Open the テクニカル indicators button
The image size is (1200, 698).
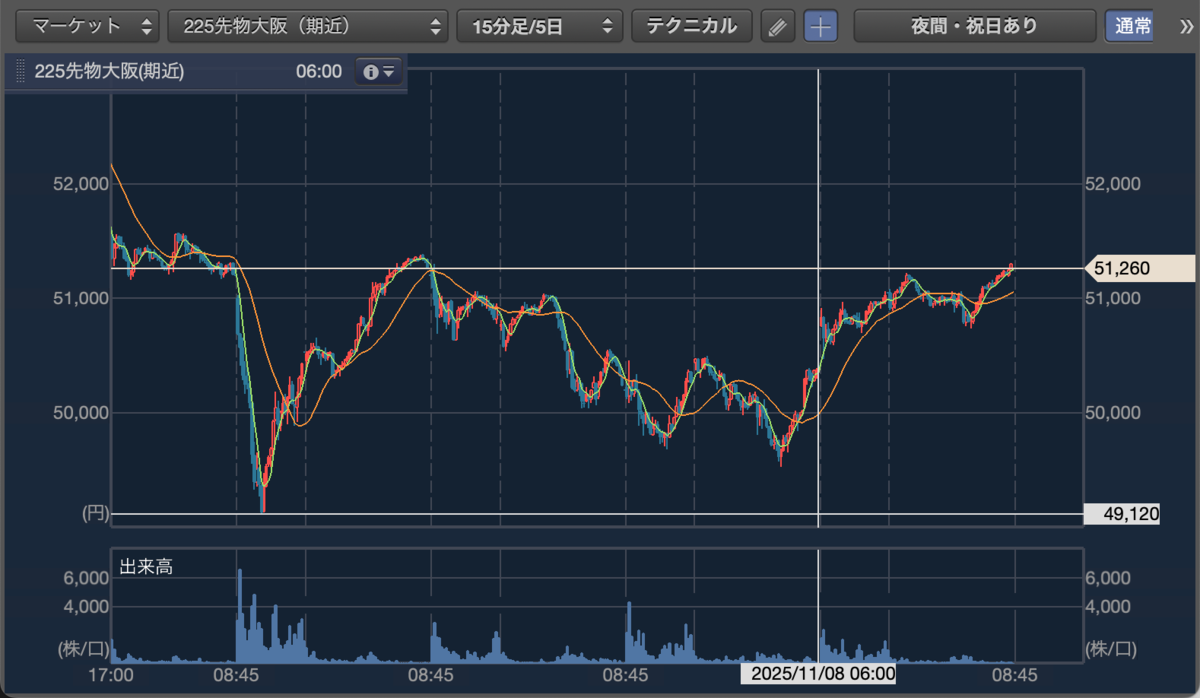(x=692, y=26)
